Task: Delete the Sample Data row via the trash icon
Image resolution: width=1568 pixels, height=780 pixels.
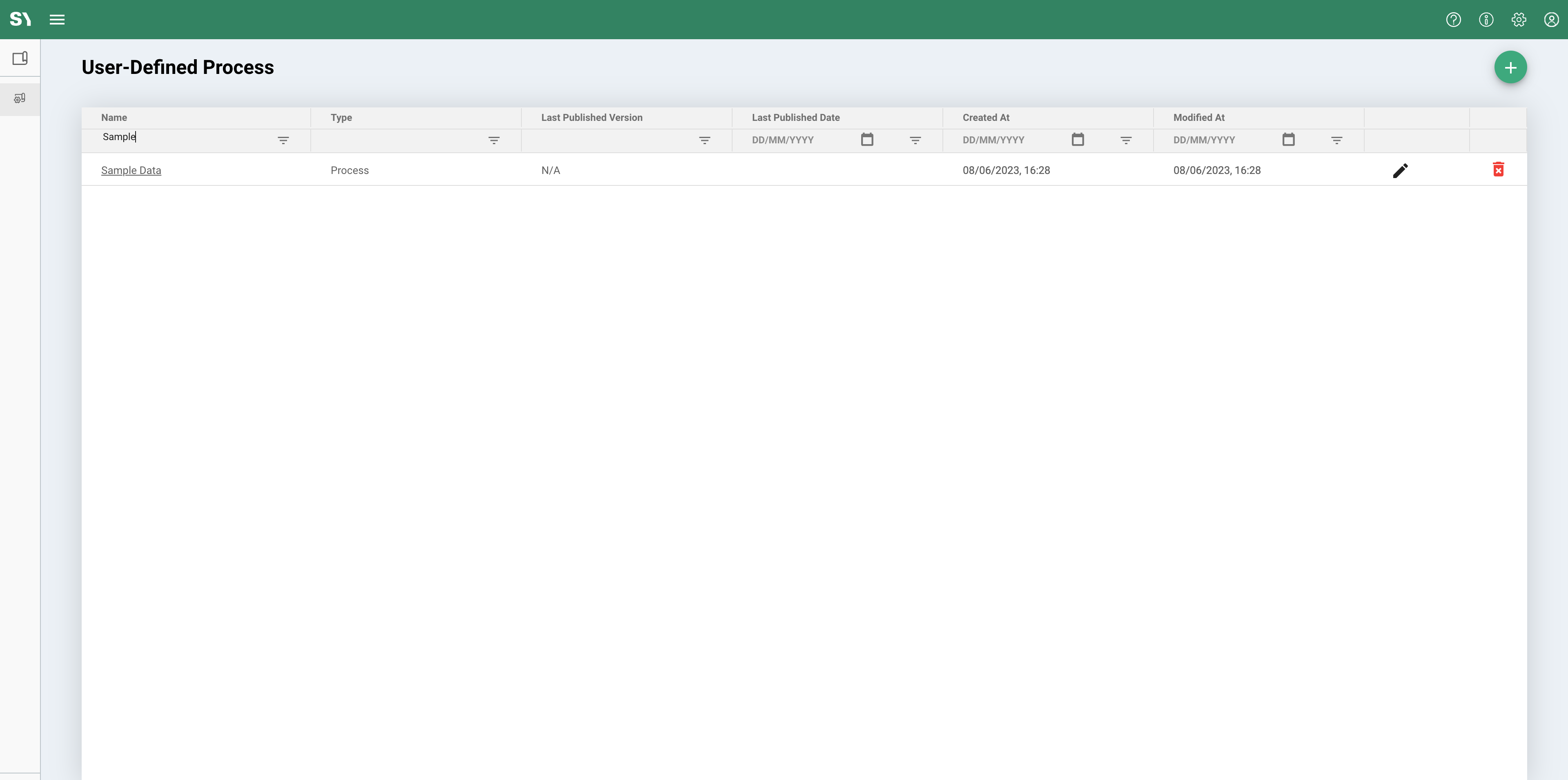Action: point(1498,169)
